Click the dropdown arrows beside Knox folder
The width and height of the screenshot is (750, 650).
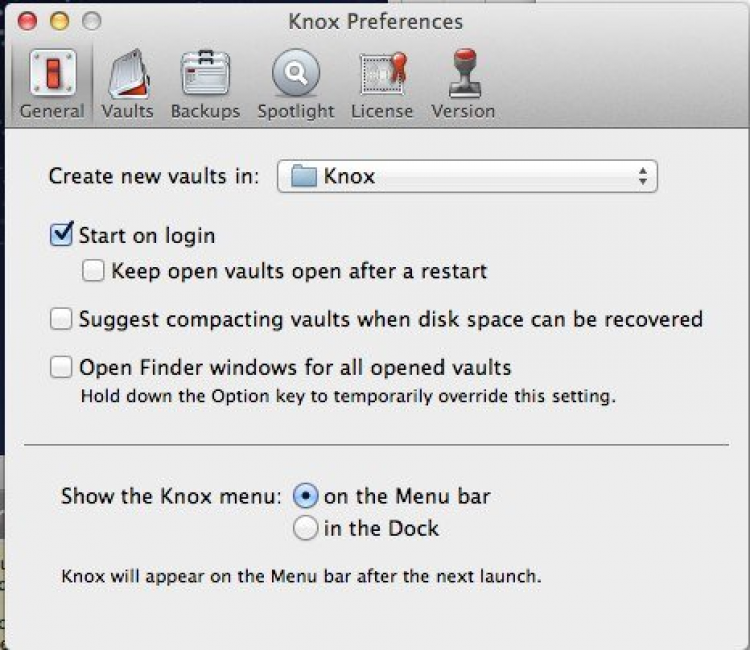coord(642,177)
